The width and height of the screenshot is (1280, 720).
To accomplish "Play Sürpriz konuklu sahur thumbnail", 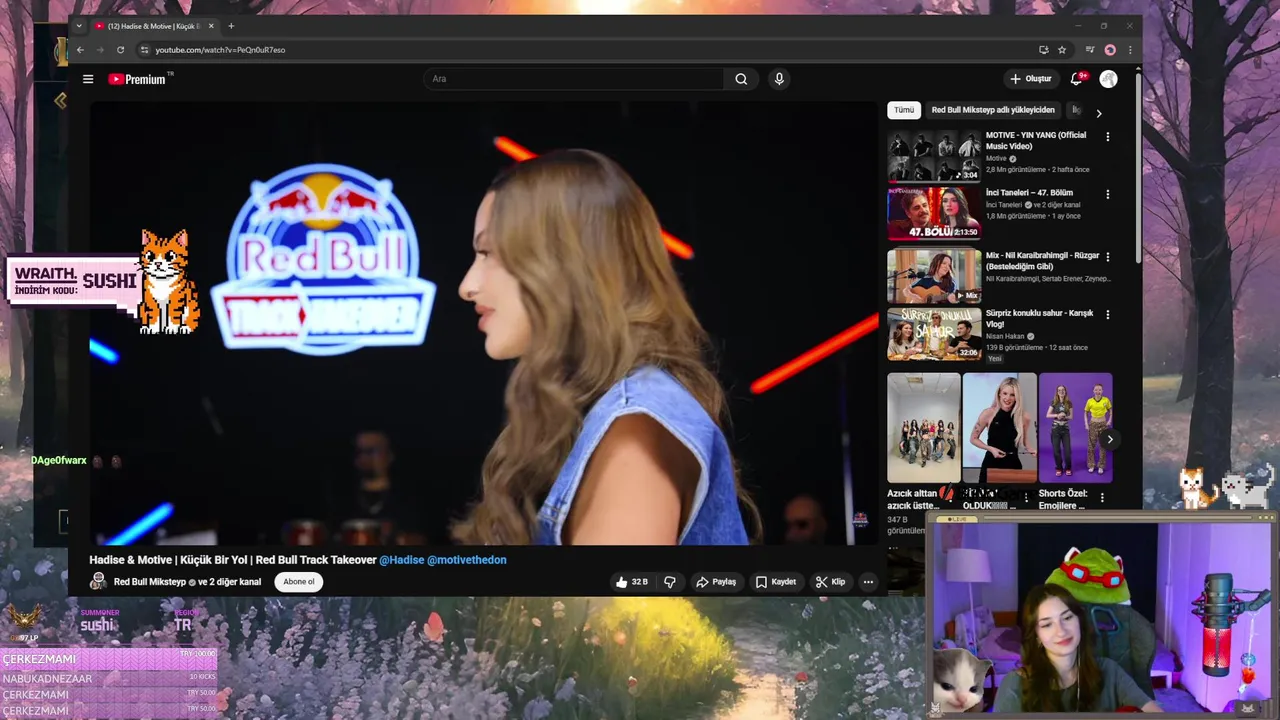I will pyautogui.click(x=934, y=334).
